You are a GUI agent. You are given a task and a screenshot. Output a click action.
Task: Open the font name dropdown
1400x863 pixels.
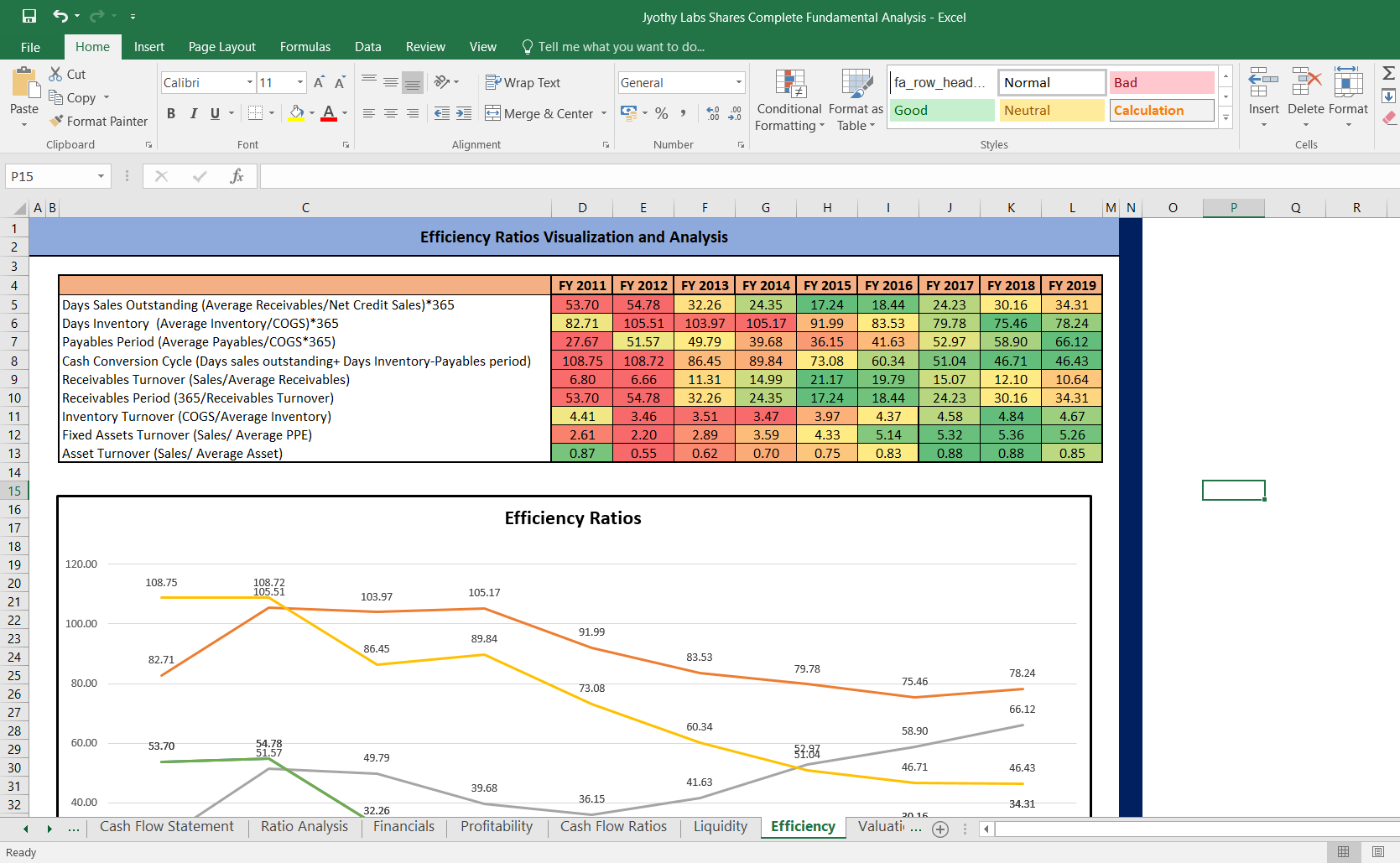[x=250, y=82]
